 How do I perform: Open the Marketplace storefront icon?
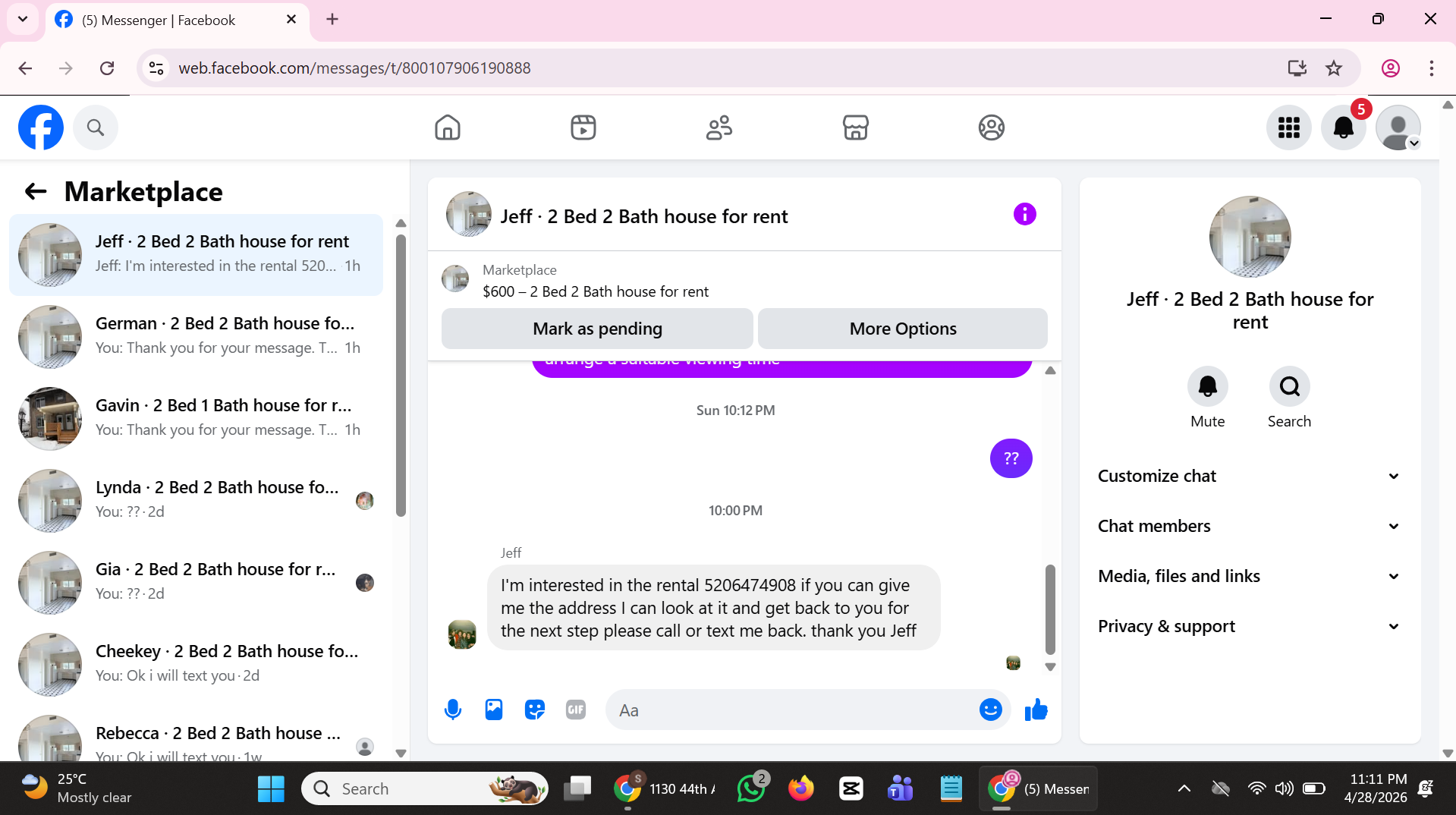pyautogui.click(x=855, y=127)
